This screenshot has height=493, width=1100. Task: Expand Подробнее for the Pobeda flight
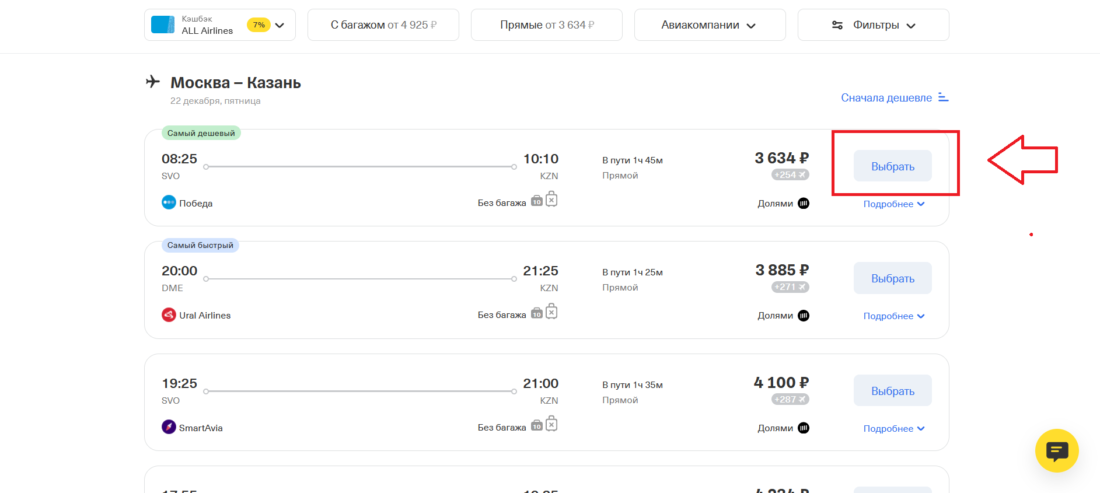[x=893, y=204]
